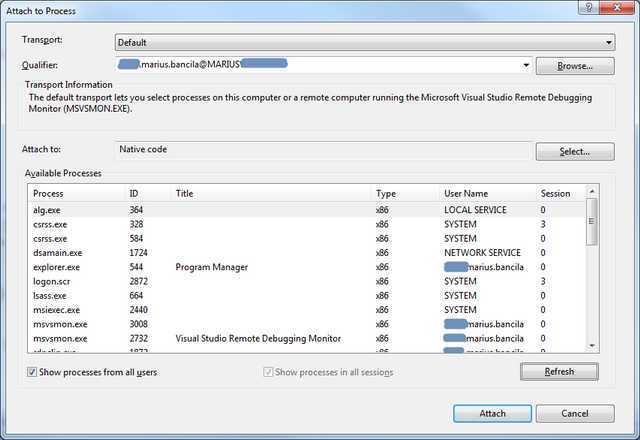This screenshot has width=640, height=440.
Task: Sort by the User Name column header
Action: point(489,193)
